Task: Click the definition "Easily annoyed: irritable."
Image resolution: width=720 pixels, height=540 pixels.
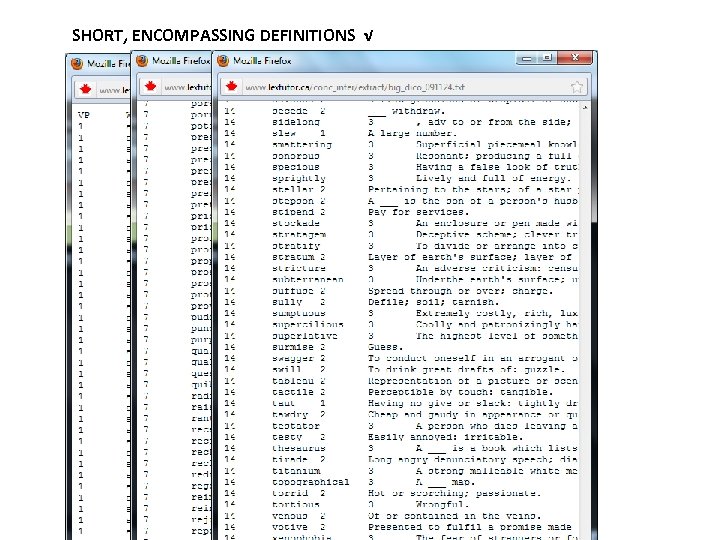Action: click(x=445, y=437)
